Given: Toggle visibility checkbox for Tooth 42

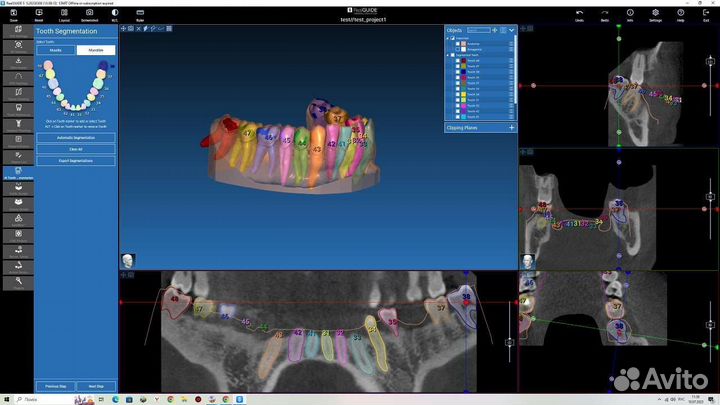Looking at the screenshot, I should 457,111.
